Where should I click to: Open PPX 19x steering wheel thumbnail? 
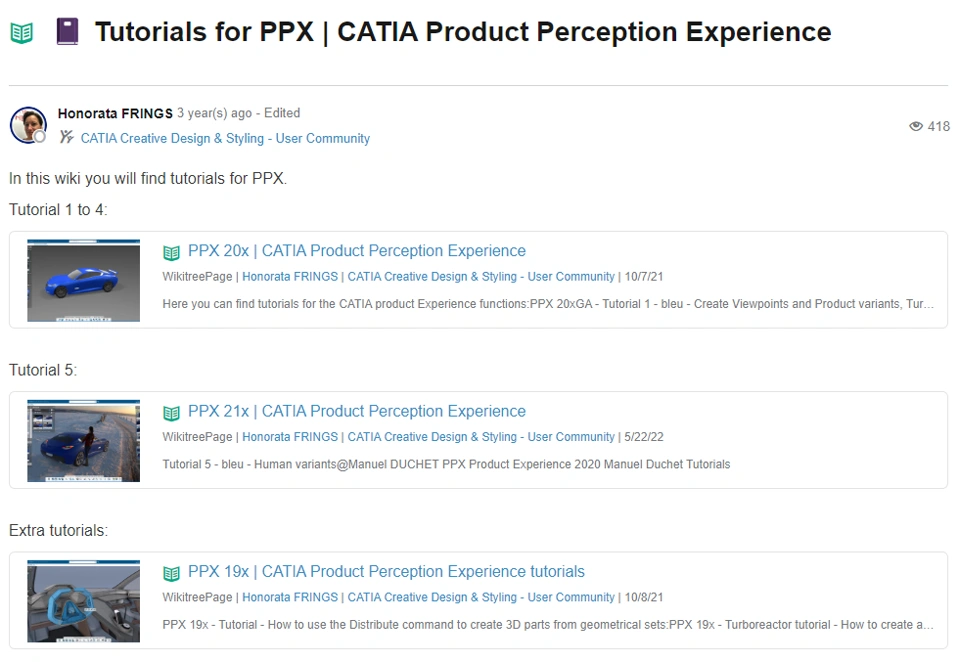83,601
